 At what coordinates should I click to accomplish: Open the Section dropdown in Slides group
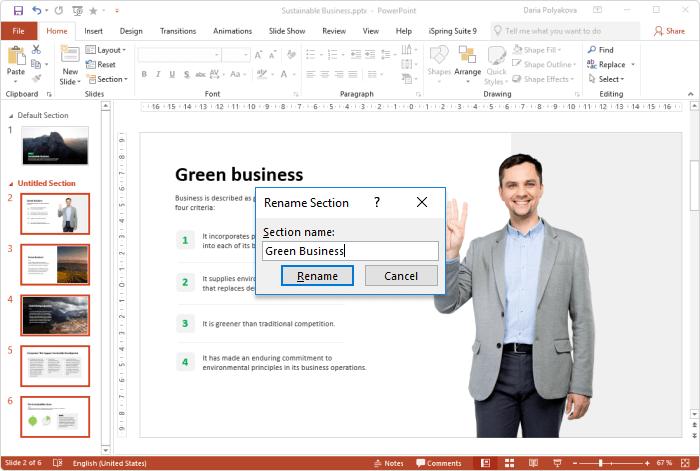coord(109,79)
